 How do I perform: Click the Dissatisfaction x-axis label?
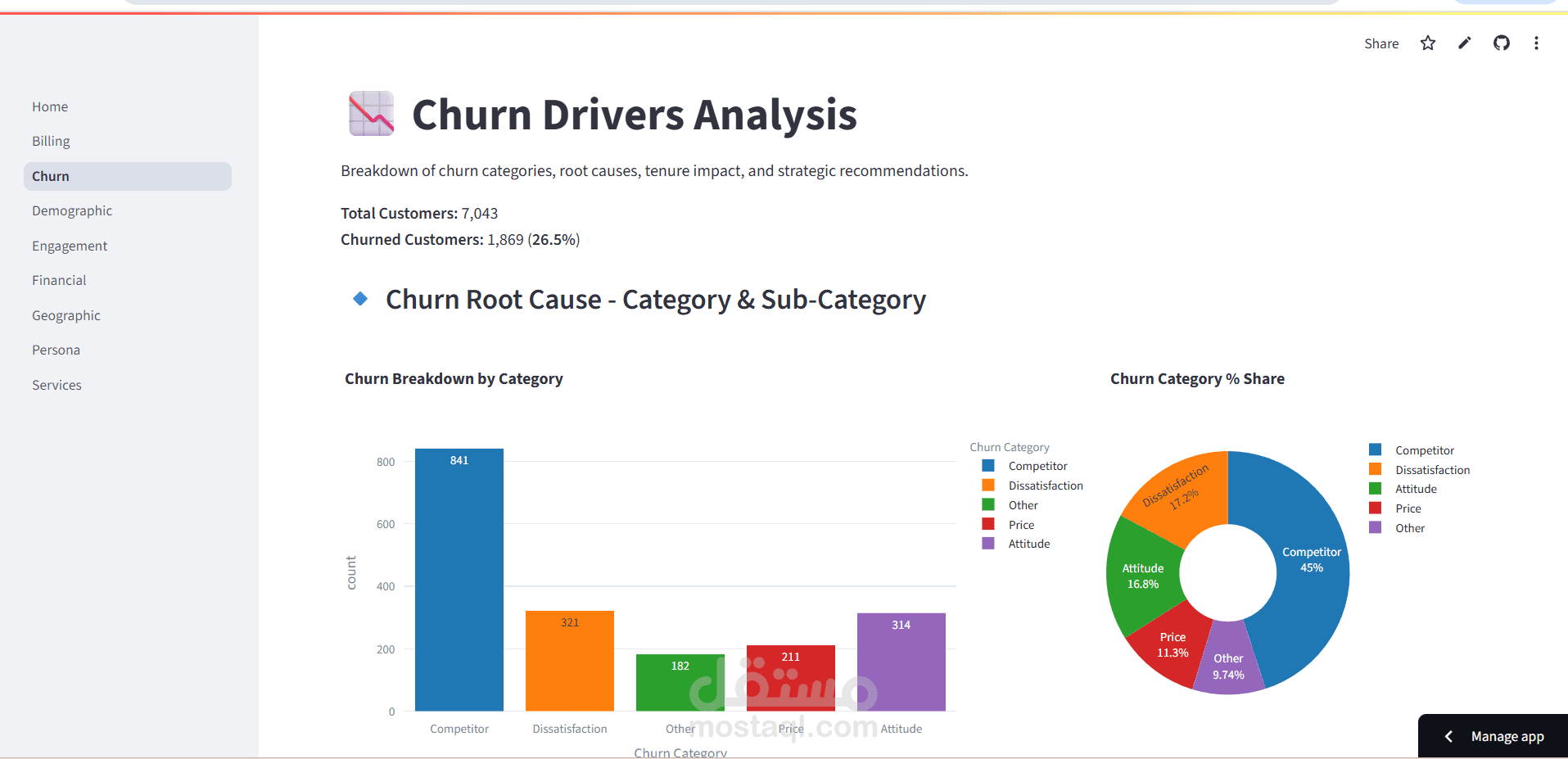pyautogui.click(x=570, y=729)
